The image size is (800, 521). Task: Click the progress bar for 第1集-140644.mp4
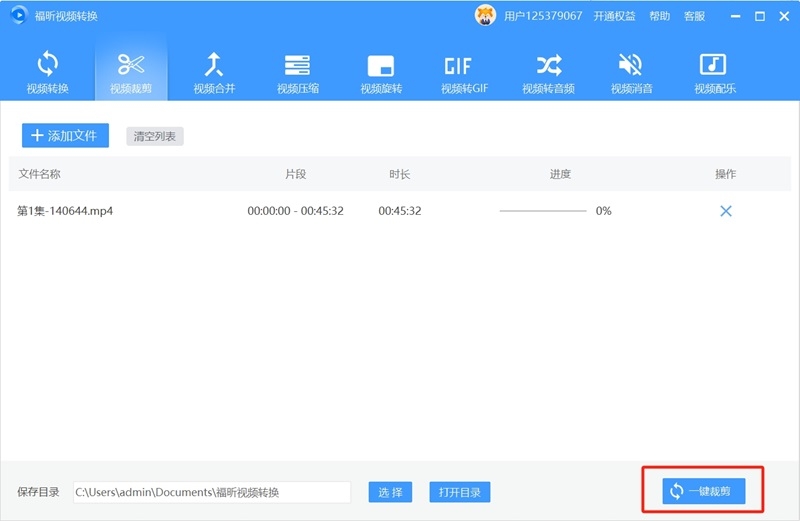[x=543, y=211]
